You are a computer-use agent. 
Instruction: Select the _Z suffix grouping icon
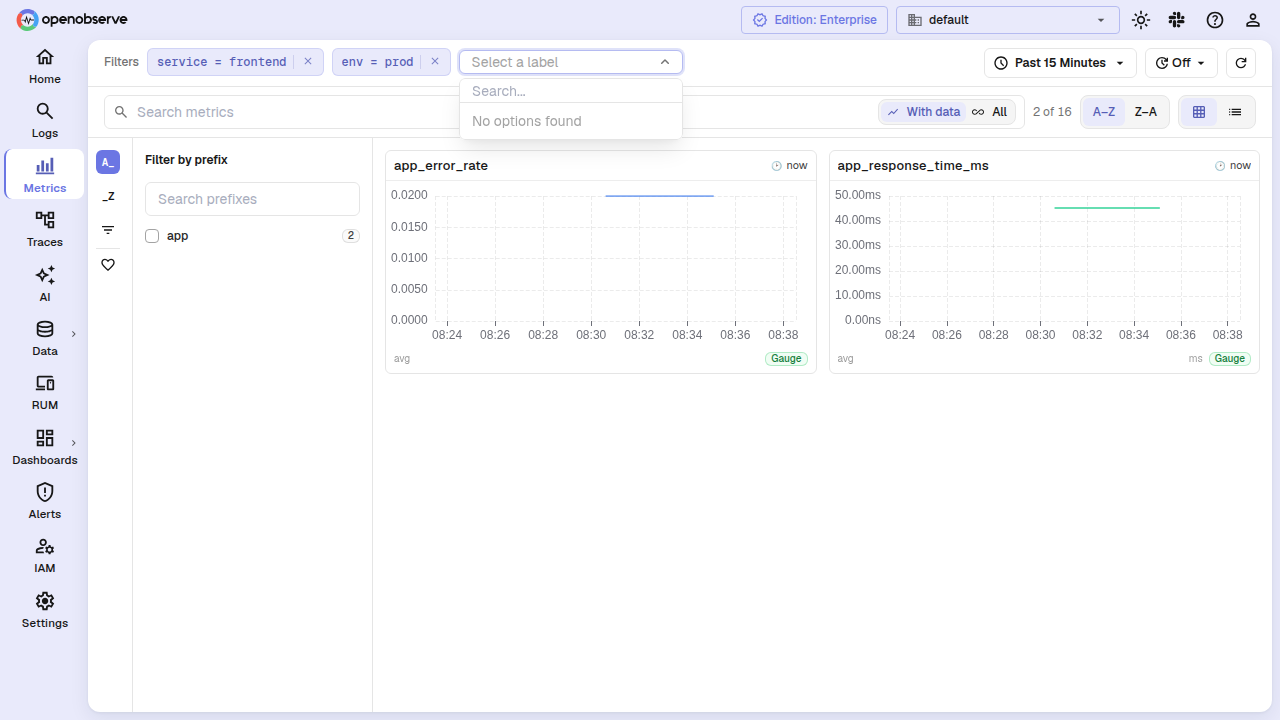[108, 196]
